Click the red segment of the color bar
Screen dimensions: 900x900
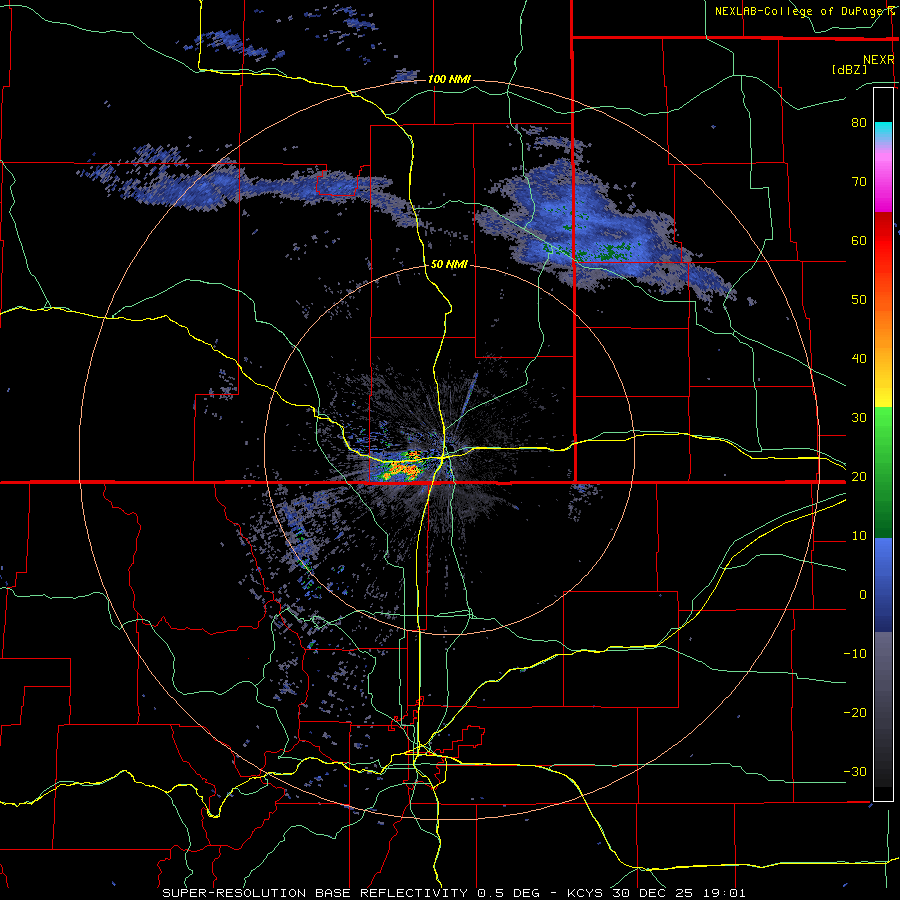pyautogui.click(x=883, y=241)
